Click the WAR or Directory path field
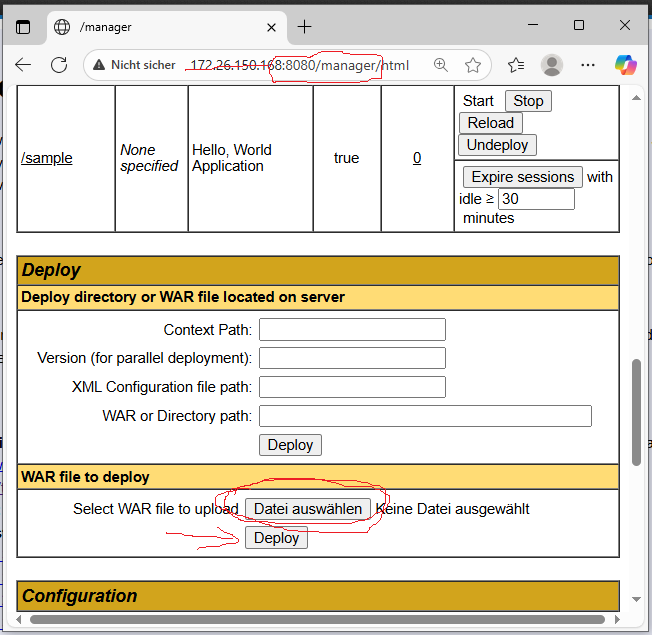This screenshot has width=652, height=635. 425,416
